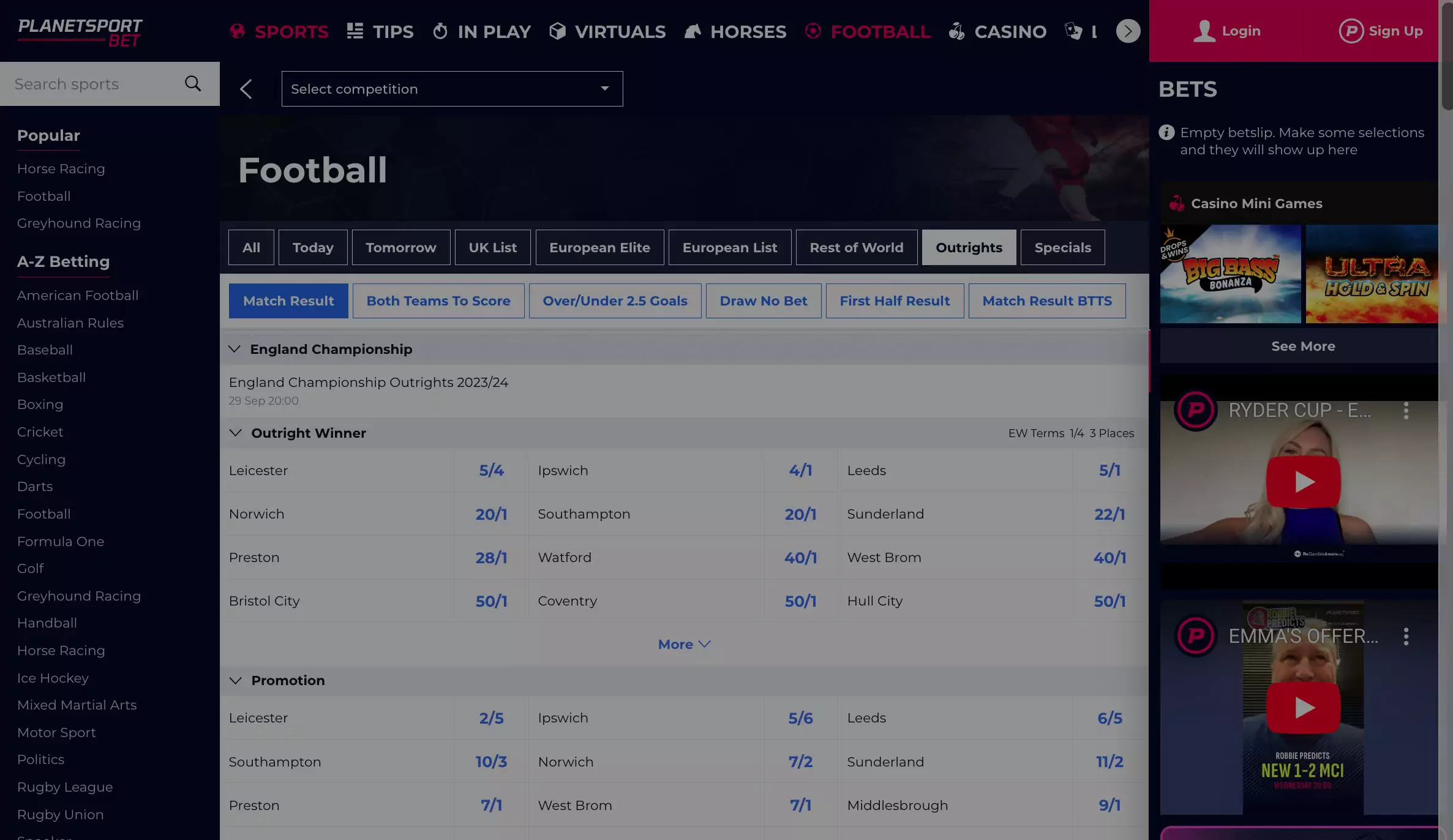Select the Today filter tab
This screenshot has width=1453, height=840.
pos(313,247)
